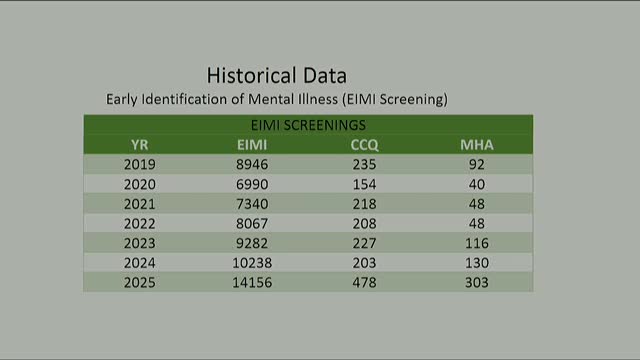Select the 2025 EIMI value 14156
The image size is (640, 360).
click(x=252, y=282)
